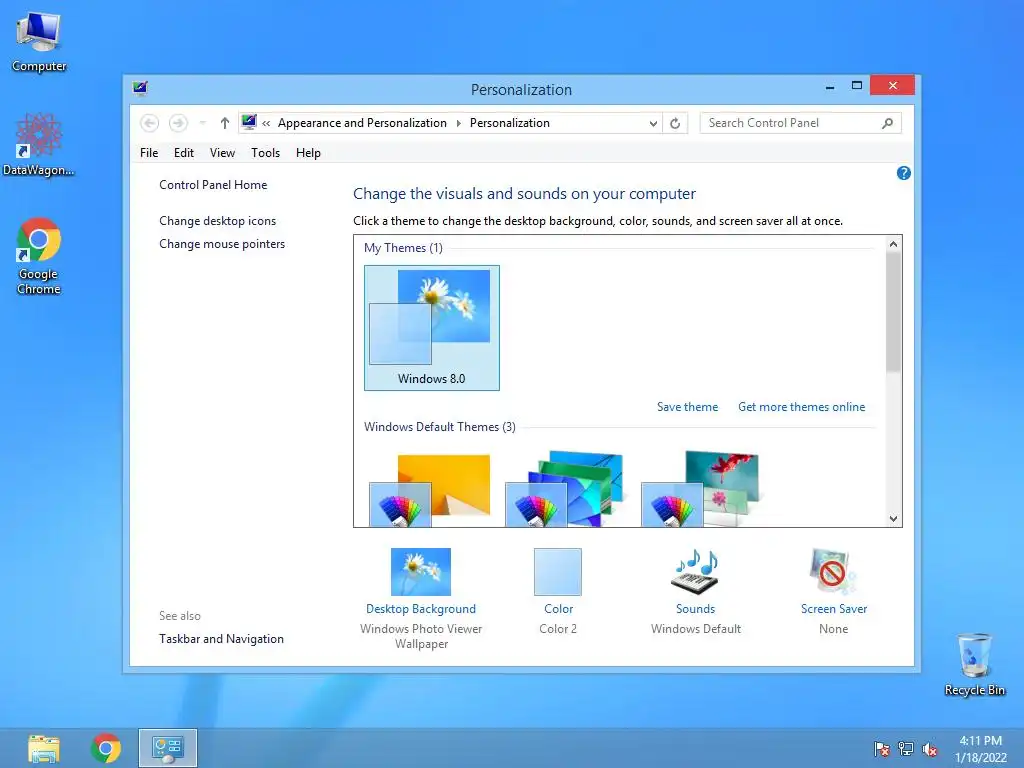1024x768 pixels.
Task: Click the Color text link
Action: (558, 609)
